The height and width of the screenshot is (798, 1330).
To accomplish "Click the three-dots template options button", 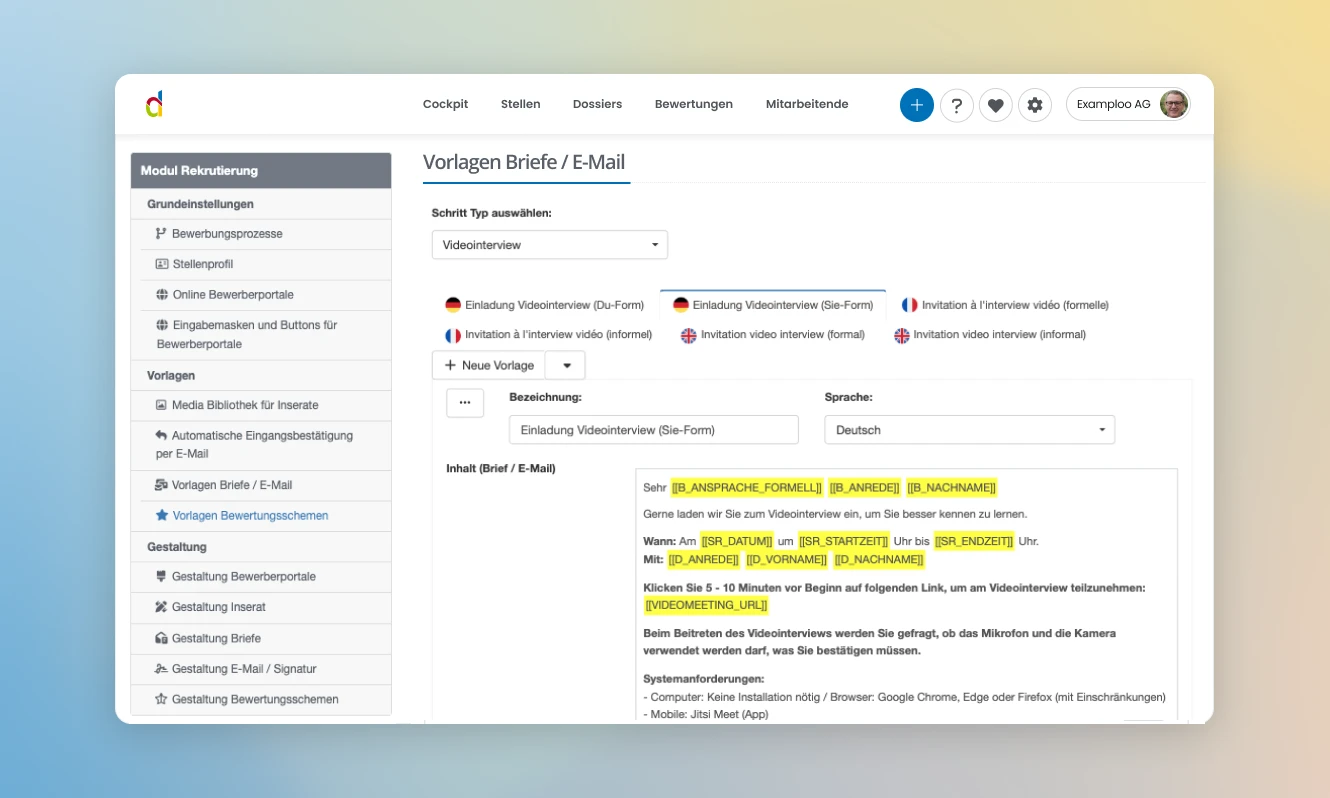I will (465, 403).
